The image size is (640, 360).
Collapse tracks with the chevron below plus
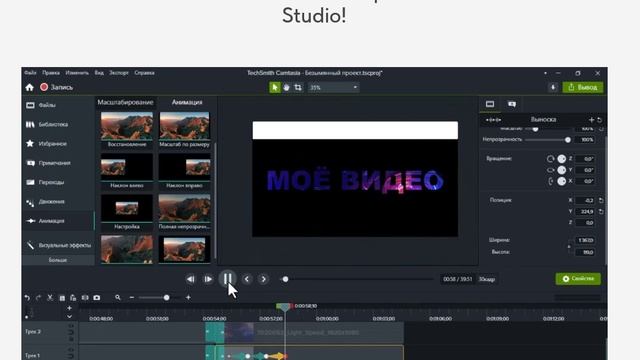click(69, 316)
